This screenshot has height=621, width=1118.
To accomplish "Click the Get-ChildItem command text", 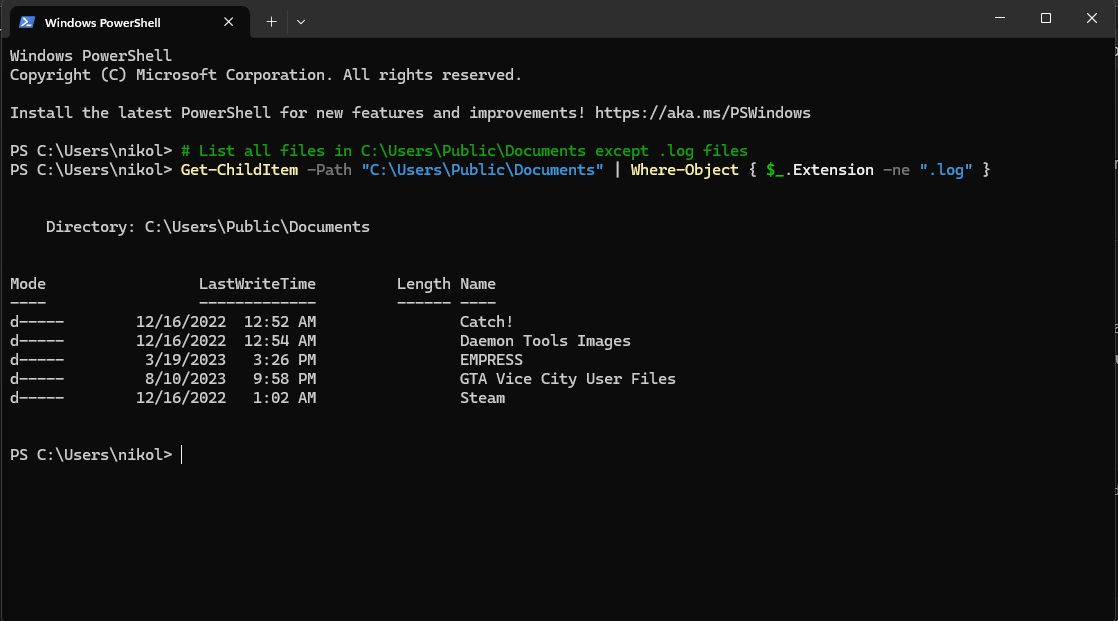I will [x=239, y=170].
